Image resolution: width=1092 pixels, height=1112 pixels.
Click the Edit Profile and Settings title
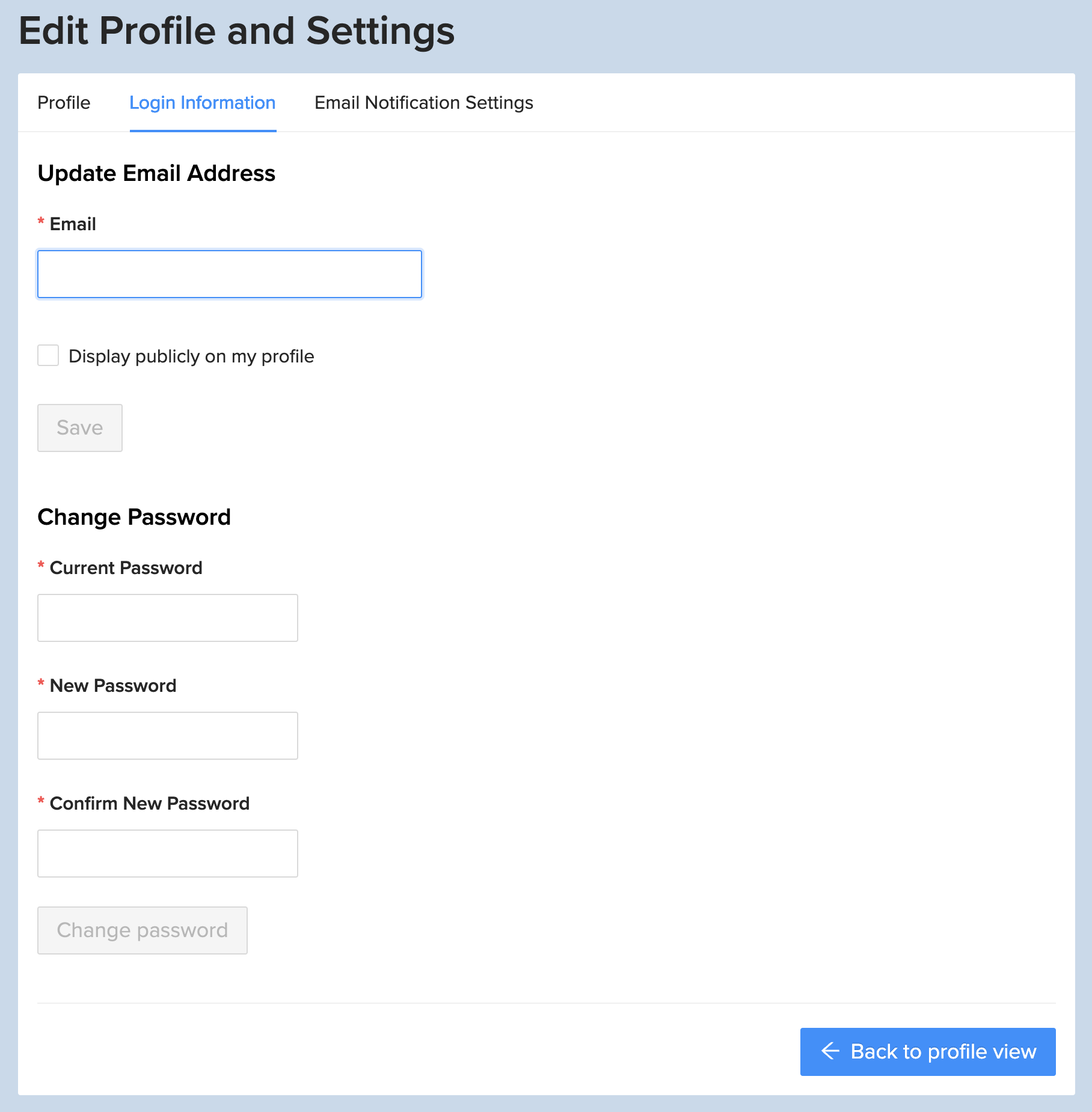click(237, 31)
